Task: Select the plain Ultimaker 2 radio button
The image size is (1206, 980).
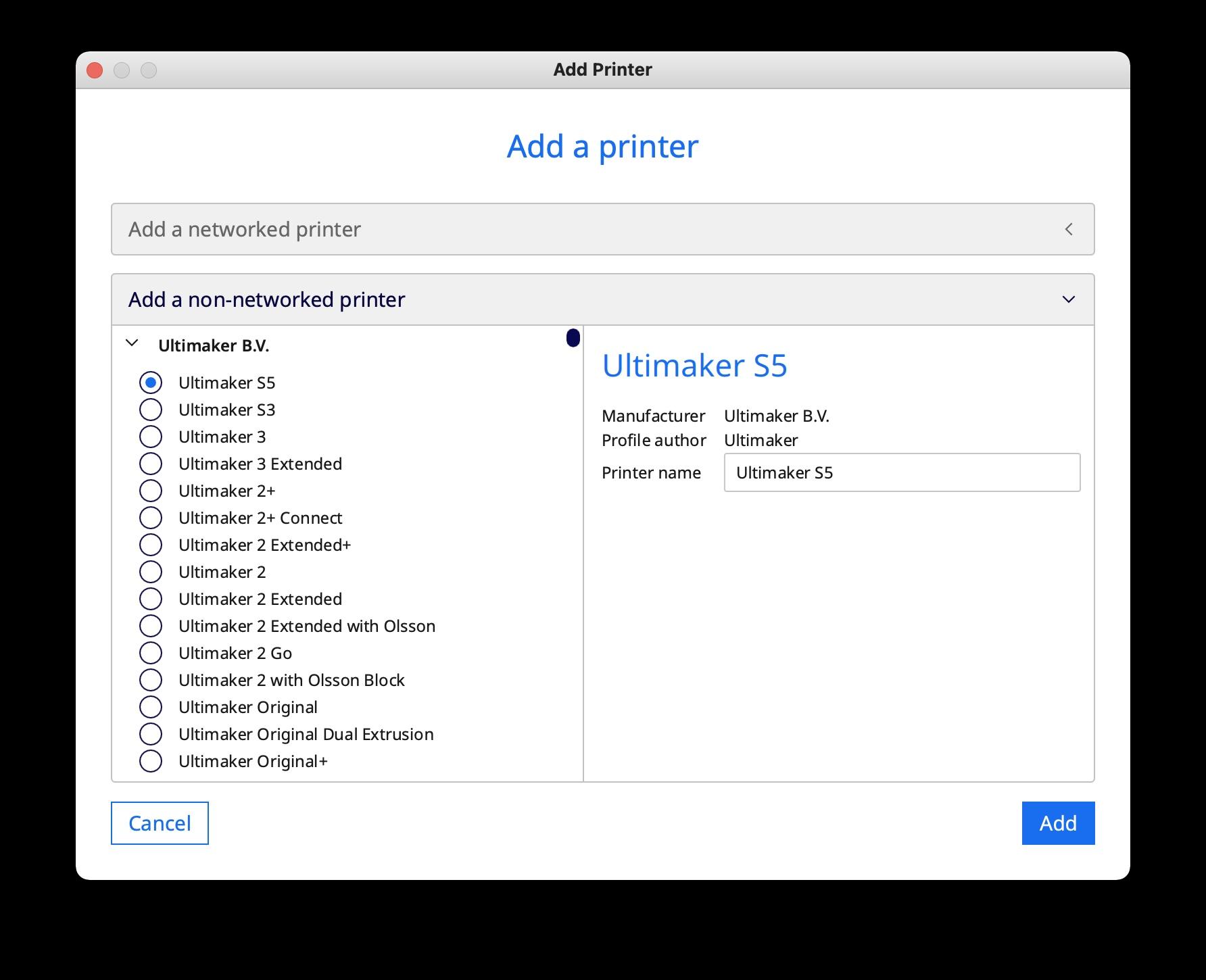Action: [x=150, y=572]
